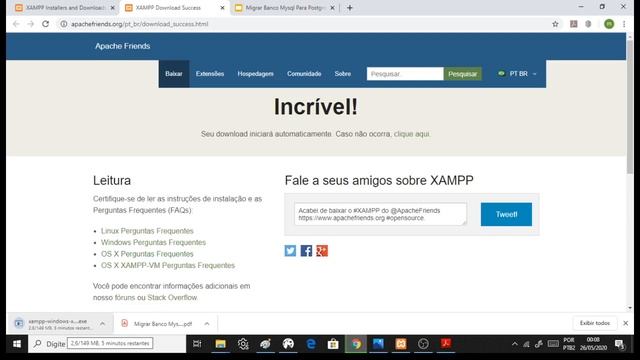
Task: Reload the page with the refresh icon
Action: (x=46, y=24)
